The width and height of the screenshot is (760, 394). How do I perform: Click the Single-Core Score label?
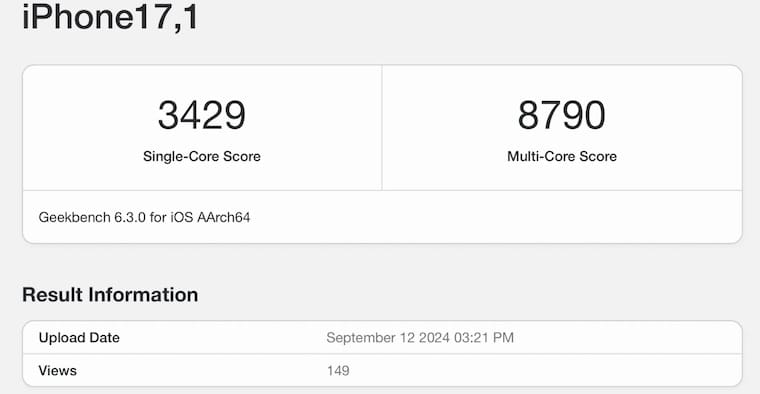[202, 157]
